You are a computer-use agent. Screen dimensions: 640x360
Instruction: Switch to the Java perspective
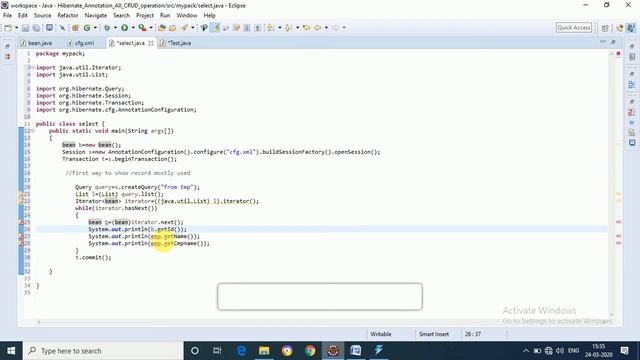631,28
